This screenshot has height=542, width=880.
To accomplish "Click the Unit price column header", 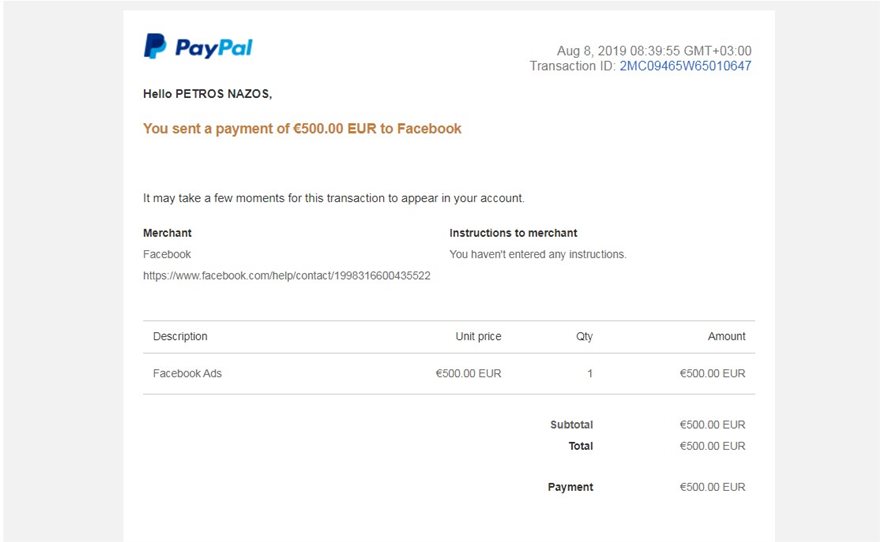I will pos(478,337).
